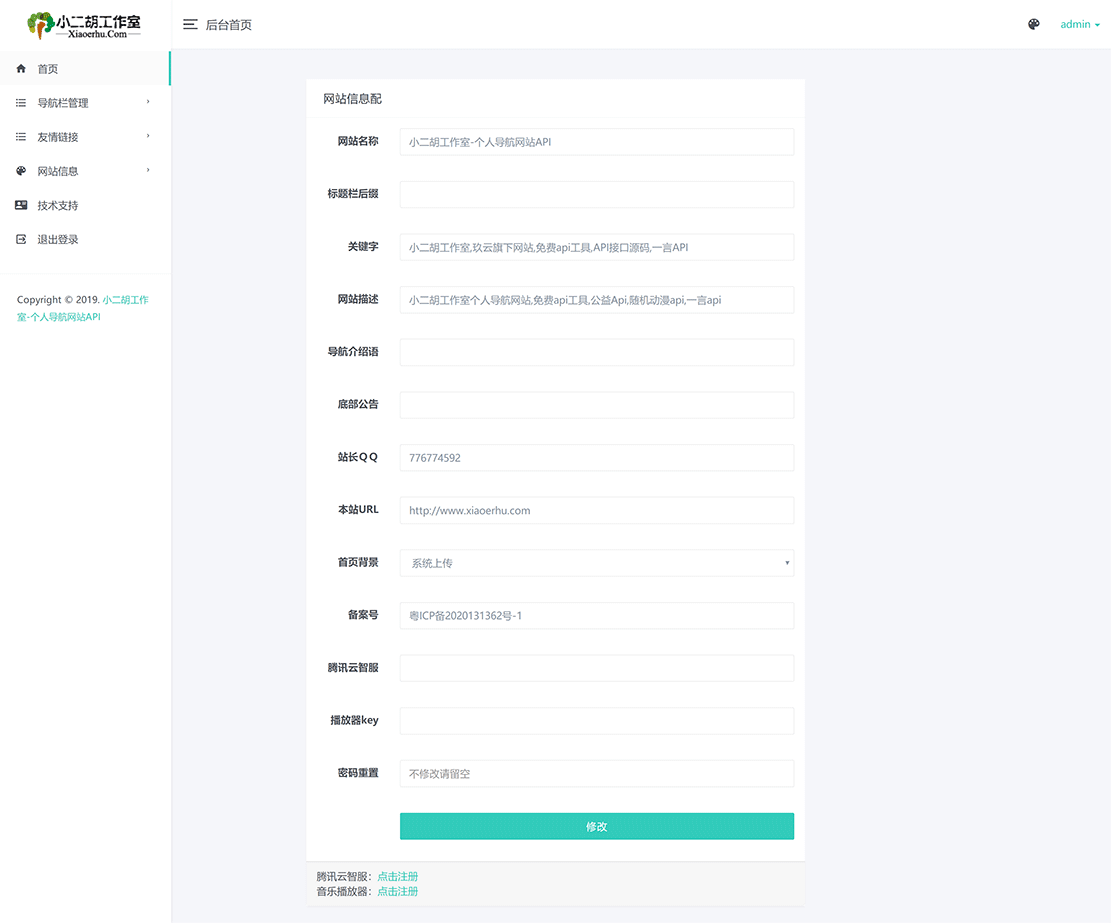Click the 小二胡工作室 logo image
This screenshot has width=1111, height=923.
(85, 25)
